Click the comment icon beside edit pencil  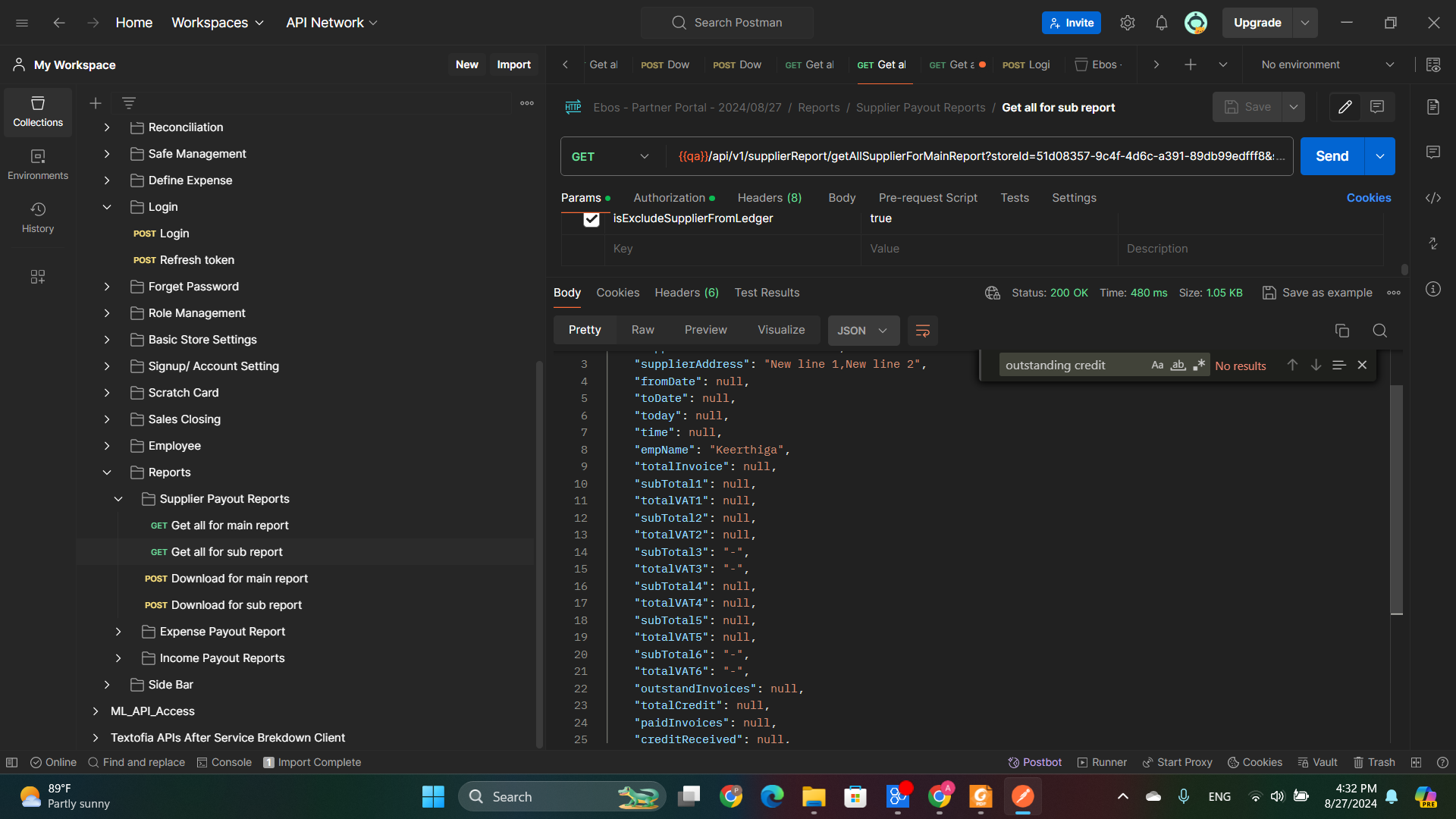pos(1377,107)
